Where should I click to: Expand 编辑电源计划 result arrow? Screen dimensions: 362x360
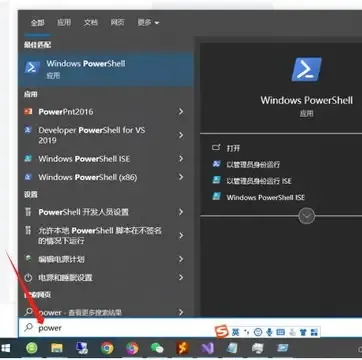pyautogui.click(x=181, y=259)
